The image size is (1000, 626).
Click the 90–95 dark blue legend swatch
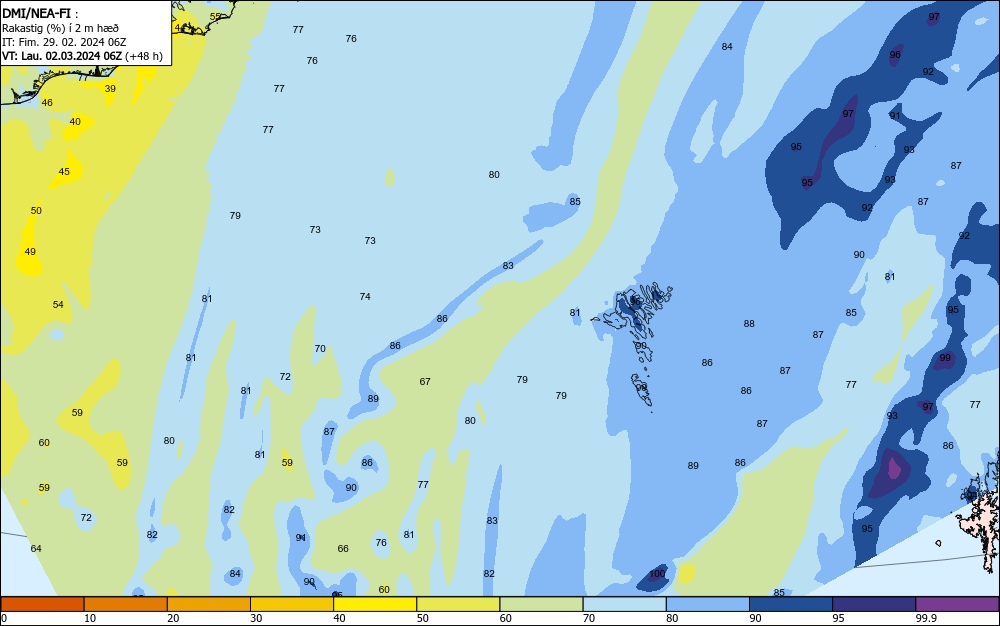pyautogui.click(x=791, y=604)
